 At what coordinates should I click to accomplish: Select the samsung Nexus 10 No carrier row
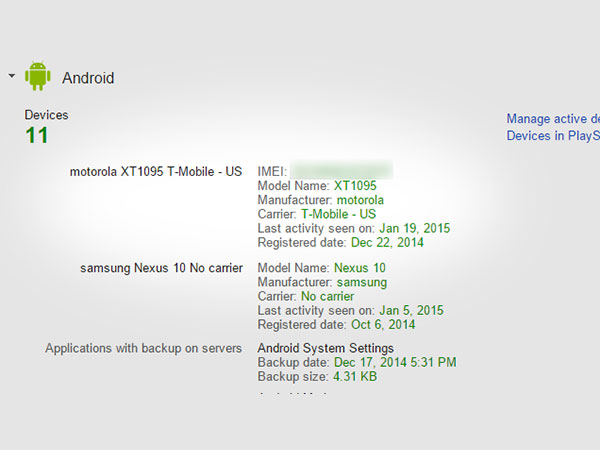161,268
